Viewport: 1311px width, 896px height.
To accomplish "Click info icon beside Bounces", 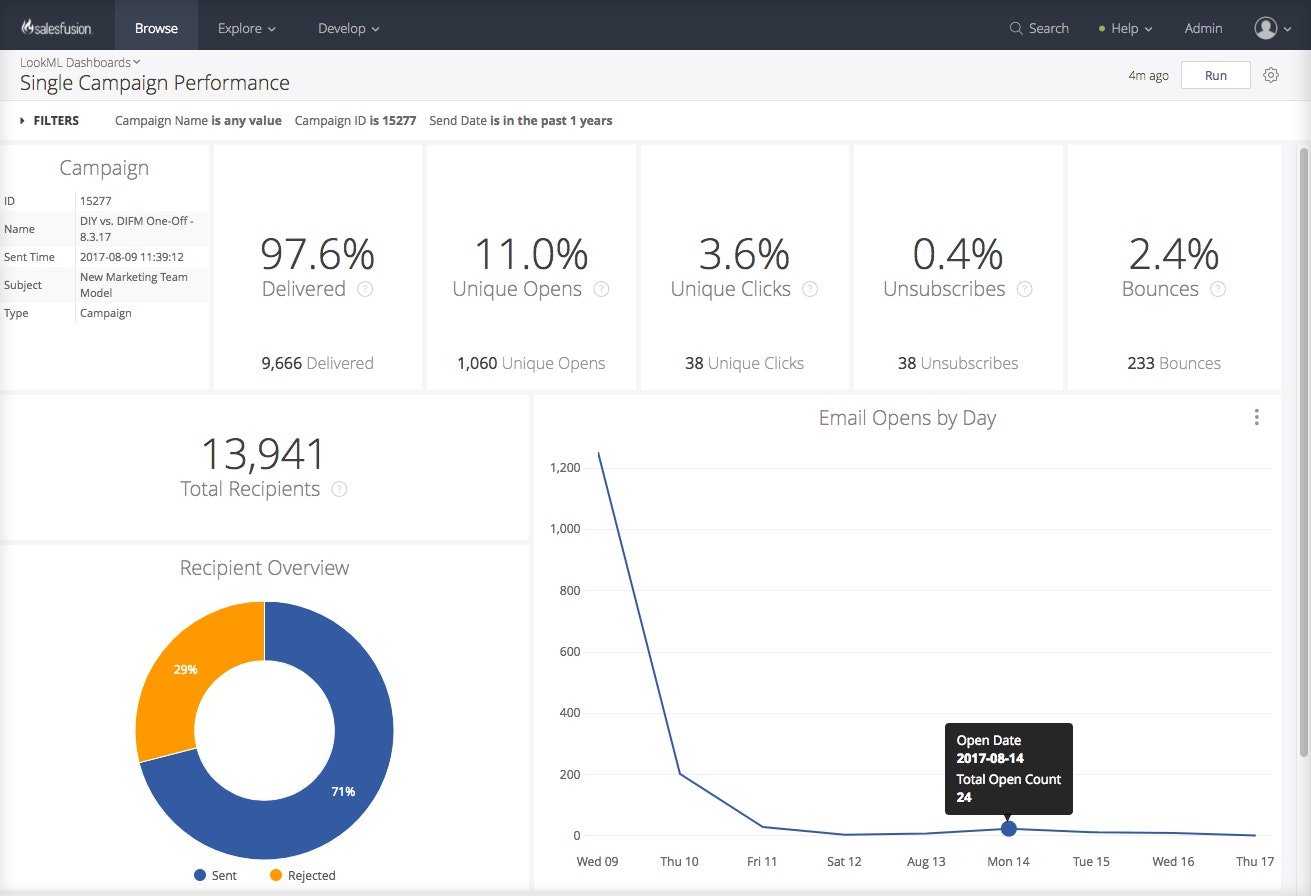I will coord(1218,289).
